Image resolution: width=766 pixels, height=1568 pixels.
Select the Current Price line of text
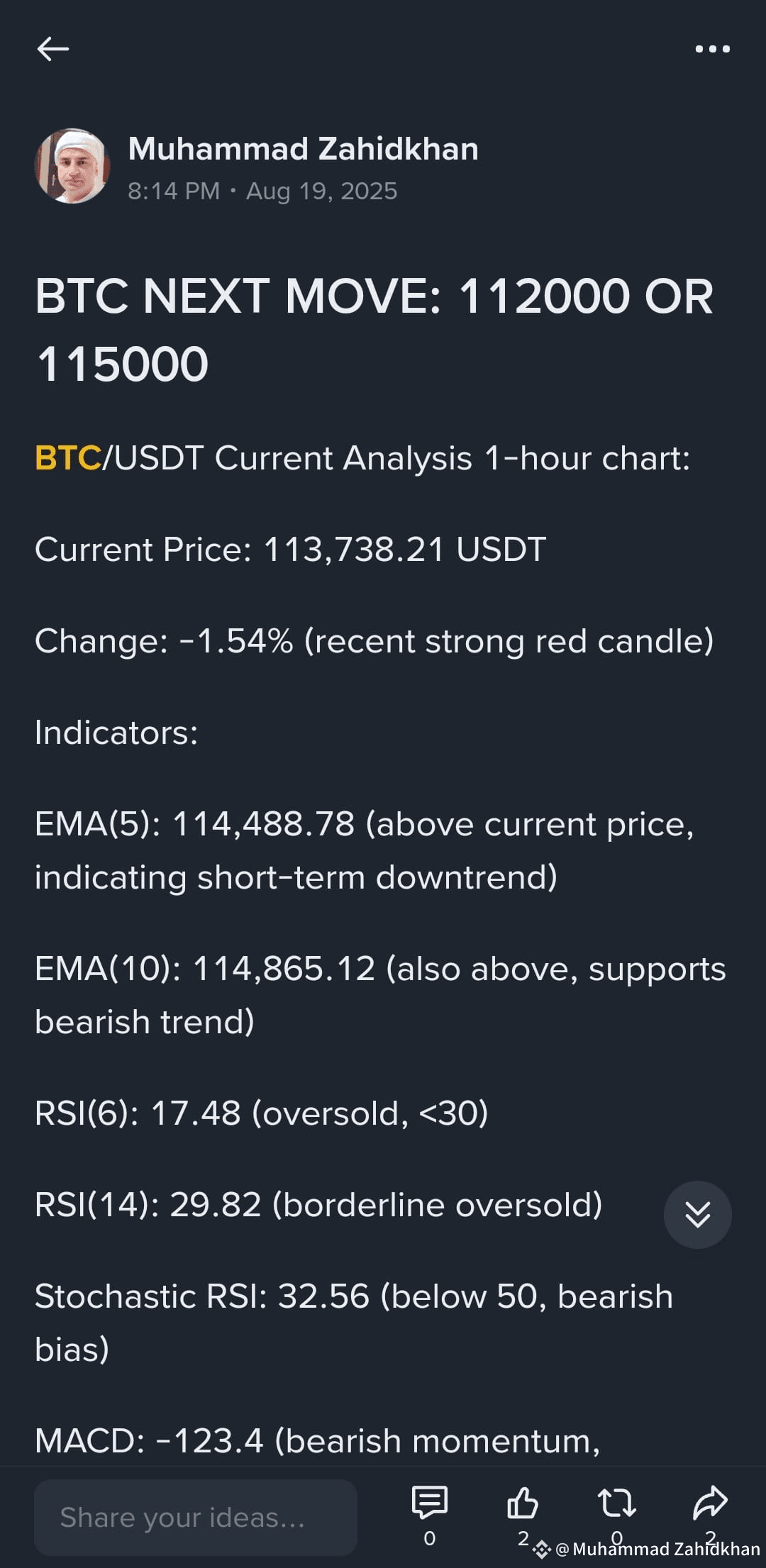tap(291, 550)
